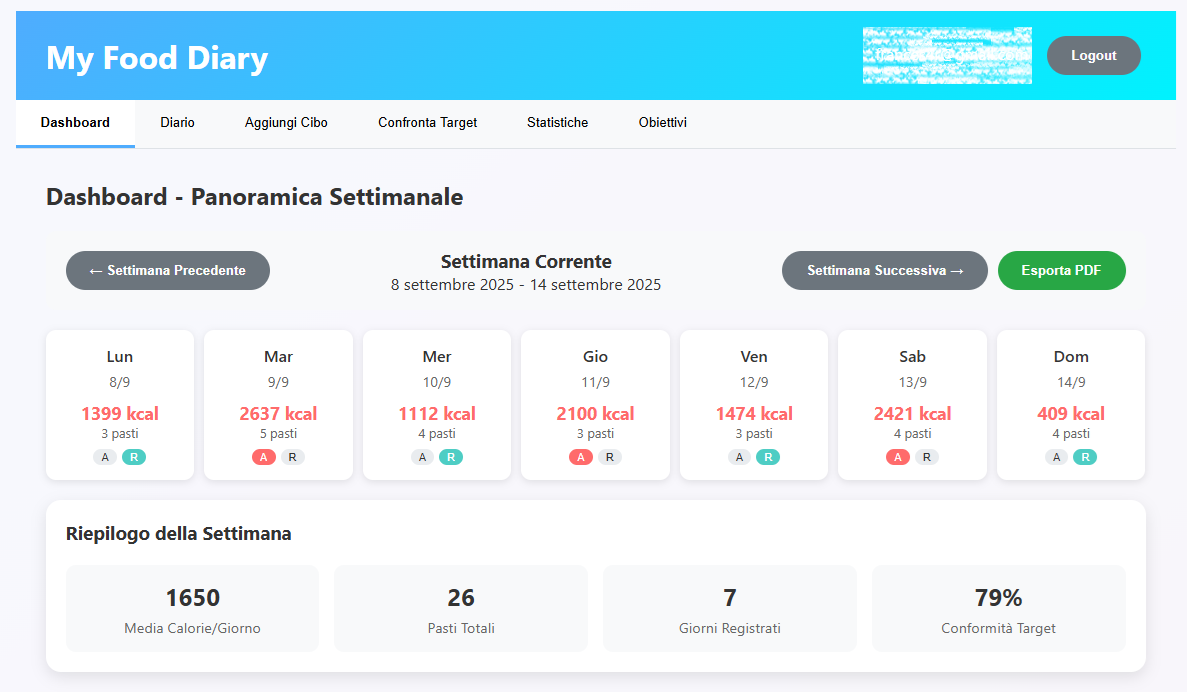Go to Settimana Precedente
This screenshot has height=692, width=1187.
pos(168,271)
